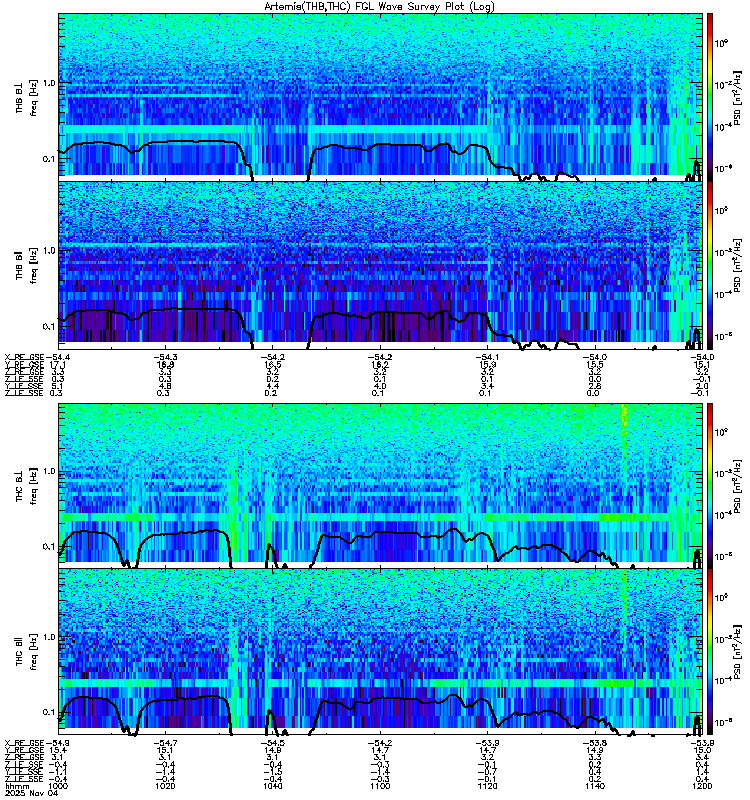Image resolution: width=750 pixels, height=800 pixels.
Task: Click the 'X_RE_GSE' row label under THC panels
Action: coord(25,743)
